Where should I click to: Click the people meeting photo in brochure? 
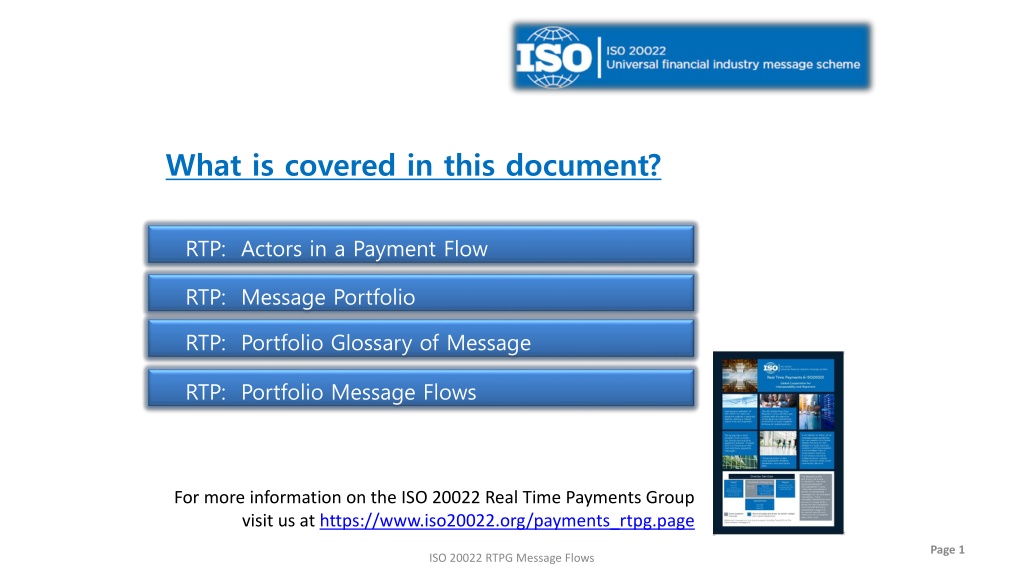778,401
